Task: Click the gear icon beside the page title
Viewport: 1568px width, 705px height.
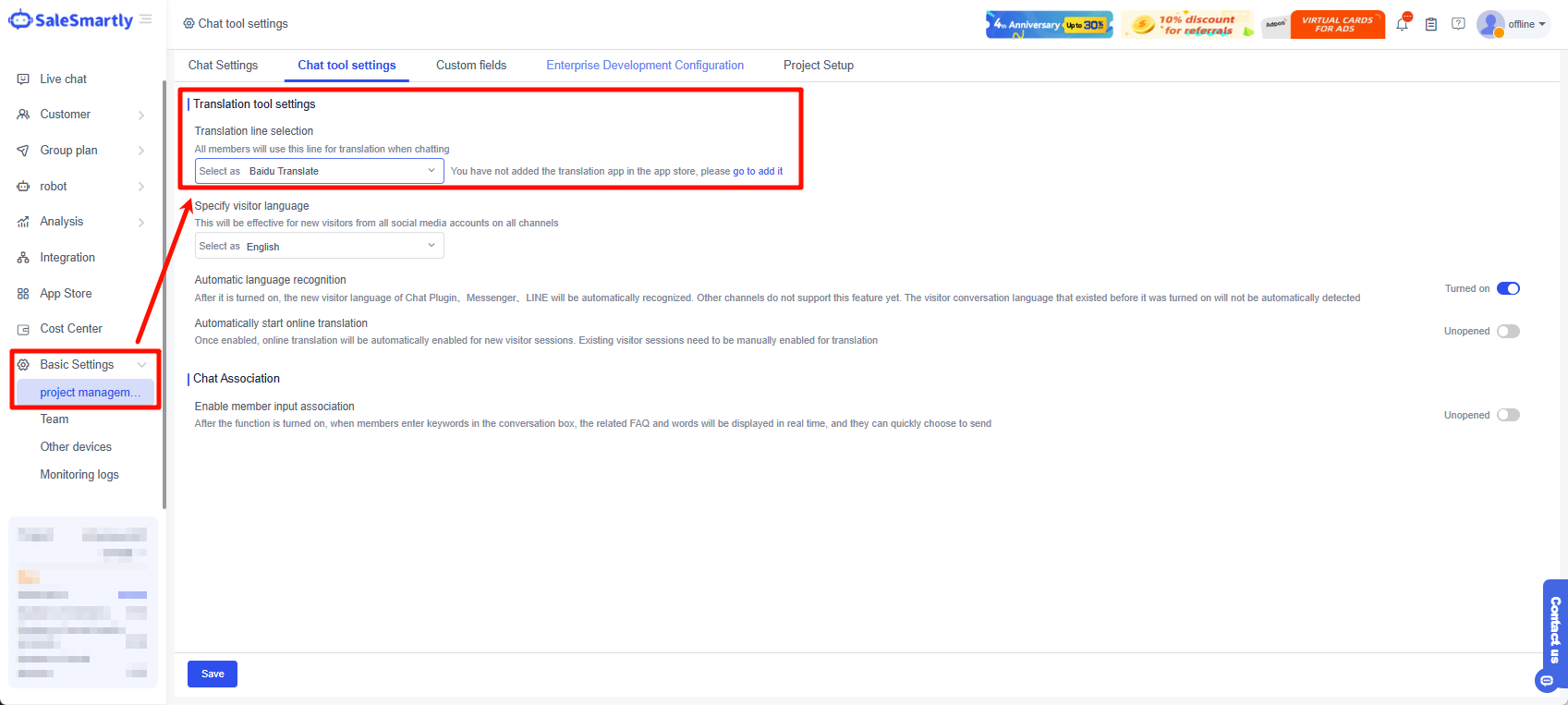Action: (188, 24)
